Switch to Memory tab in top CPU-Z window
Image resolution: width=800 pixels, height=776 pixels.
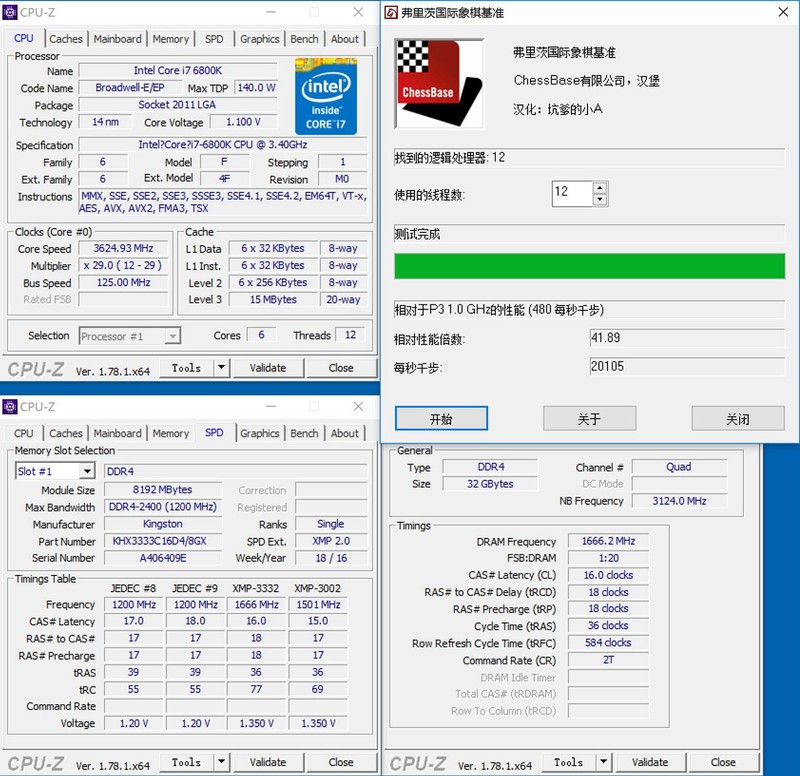(170, 39)
